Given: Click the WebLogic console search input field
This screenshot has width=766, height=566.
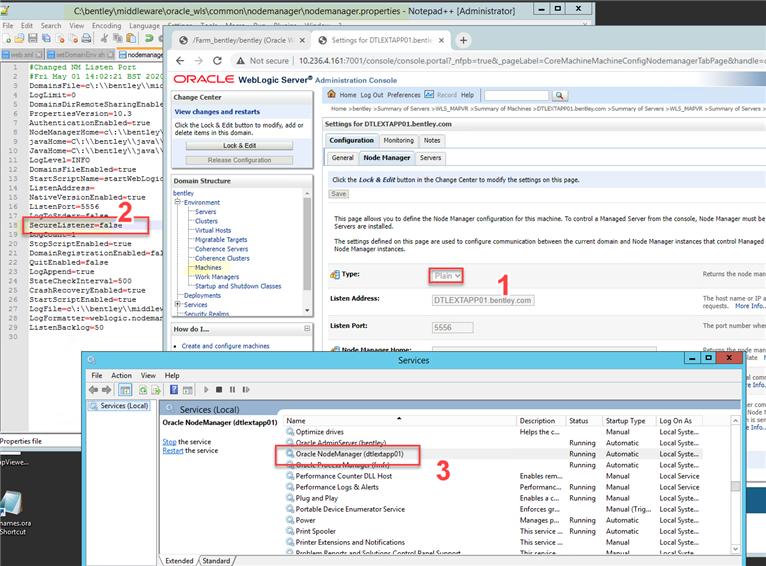Looking at the screenshot, I should point(517,95).
